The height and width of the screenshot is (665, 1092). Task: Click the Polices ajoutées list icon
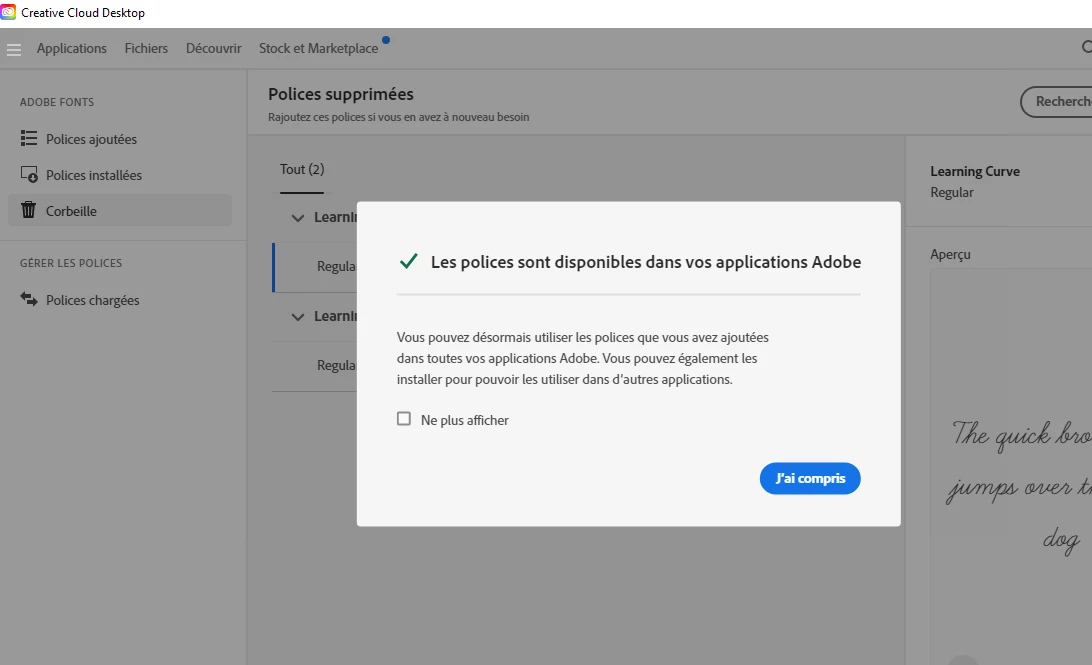tap(29, 139)
